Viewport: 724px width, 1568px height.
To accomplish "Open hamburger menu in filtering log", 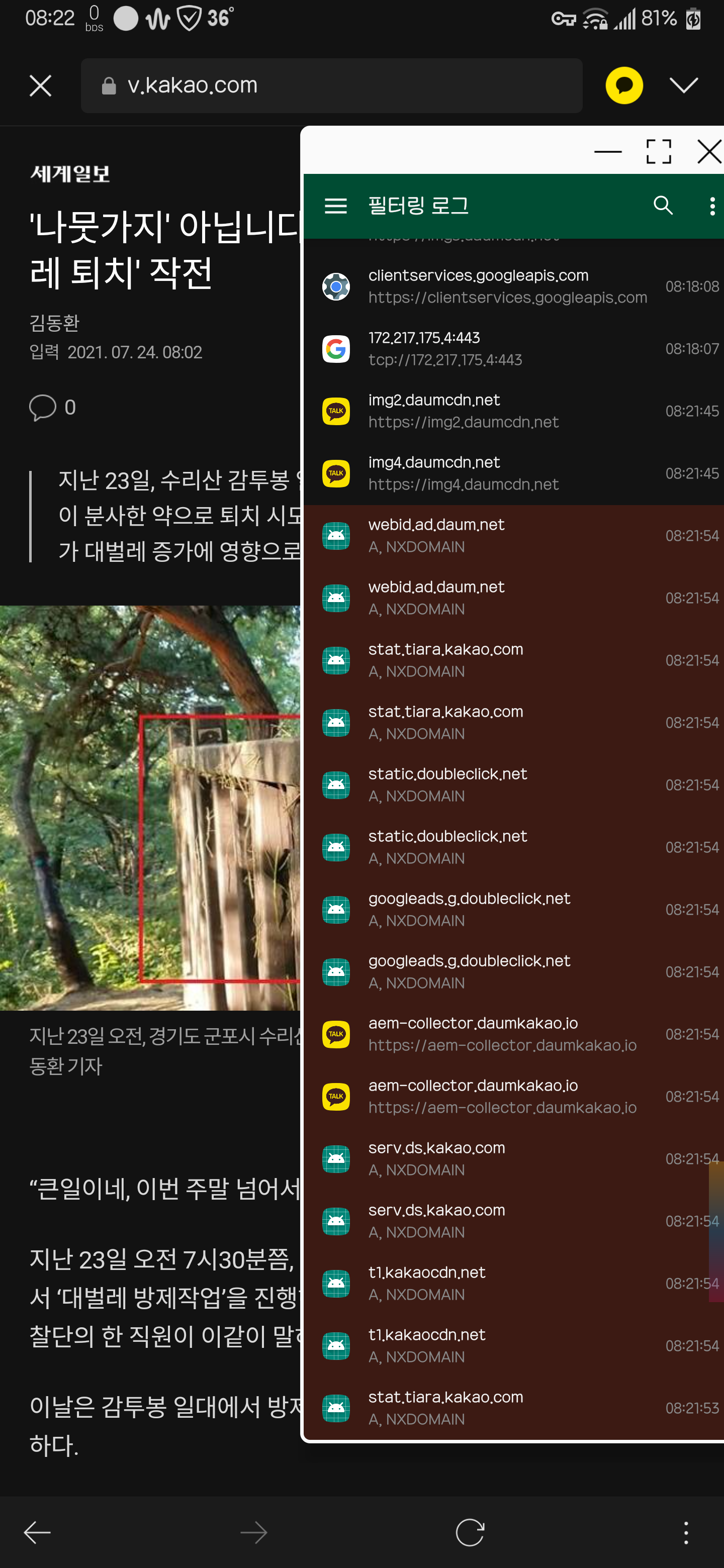I will click(x=335, y=206).
